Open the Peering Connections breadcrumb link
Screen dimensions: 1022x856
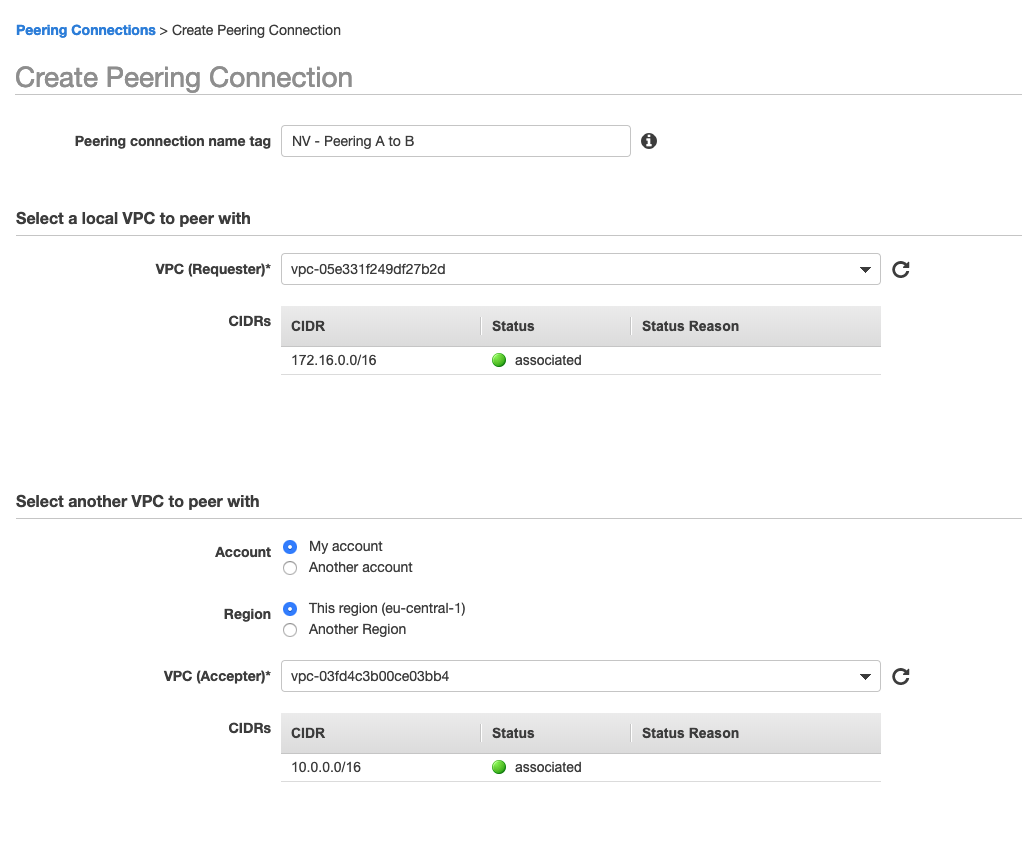pyautogui.click(x=85, y=30)
